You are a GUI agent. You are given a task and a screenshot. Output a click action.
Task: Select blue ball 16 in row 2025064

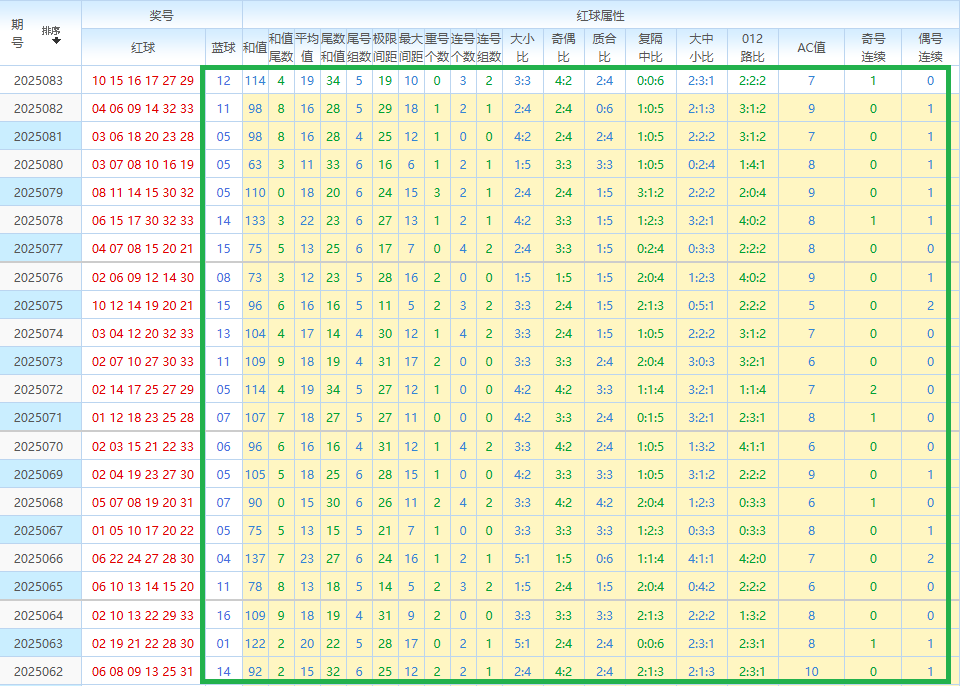(x=223, y=615)
